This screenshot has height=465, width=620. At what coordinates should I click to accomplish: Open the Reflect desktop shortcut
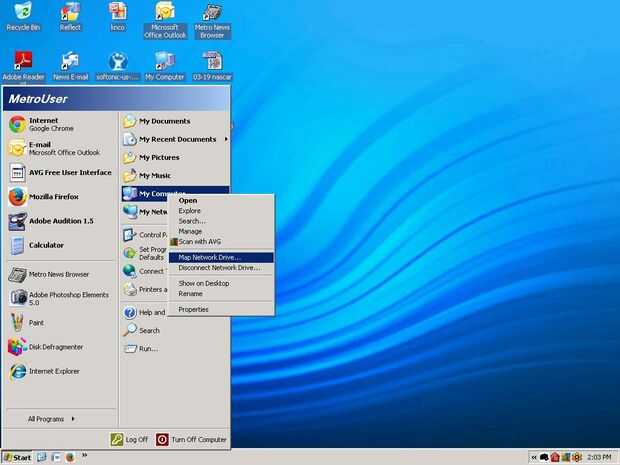[x=70, y=17]
